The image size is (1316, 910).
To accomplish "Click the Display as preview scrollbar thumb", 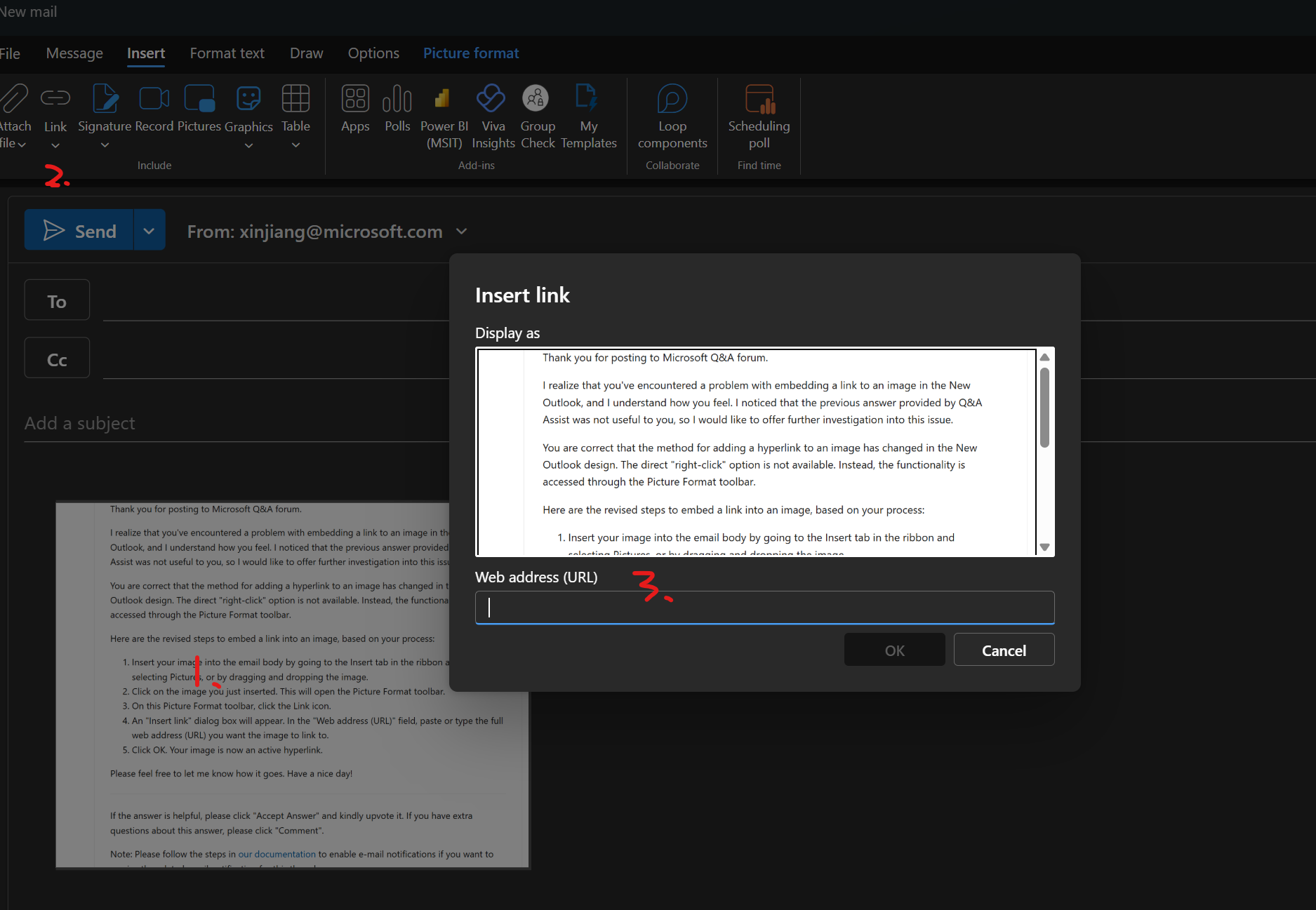I will tap(1044, 408).
